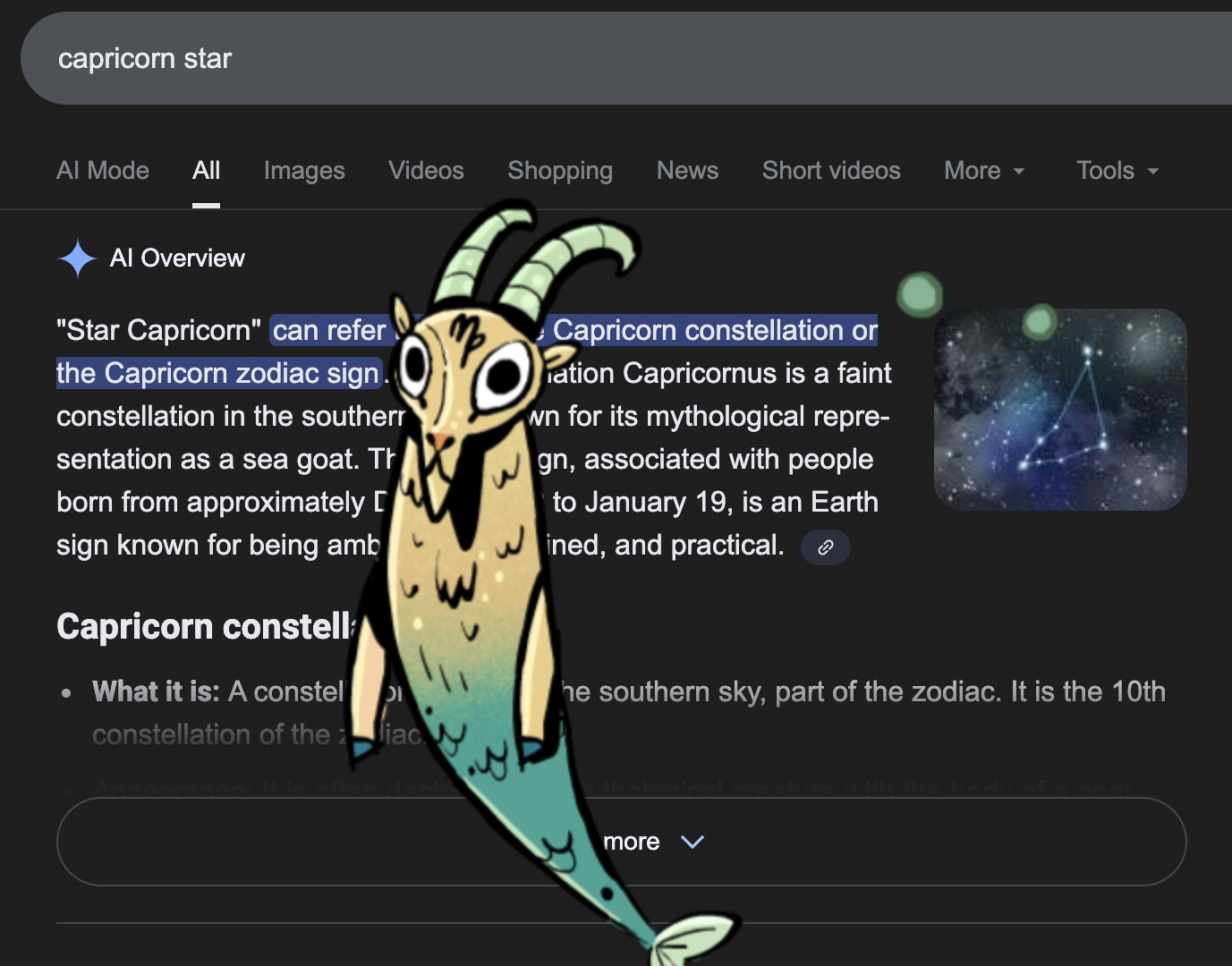Click the 'Capricorn constell' section heading
The image size is (1232, 966).
(x=208, y=626)
